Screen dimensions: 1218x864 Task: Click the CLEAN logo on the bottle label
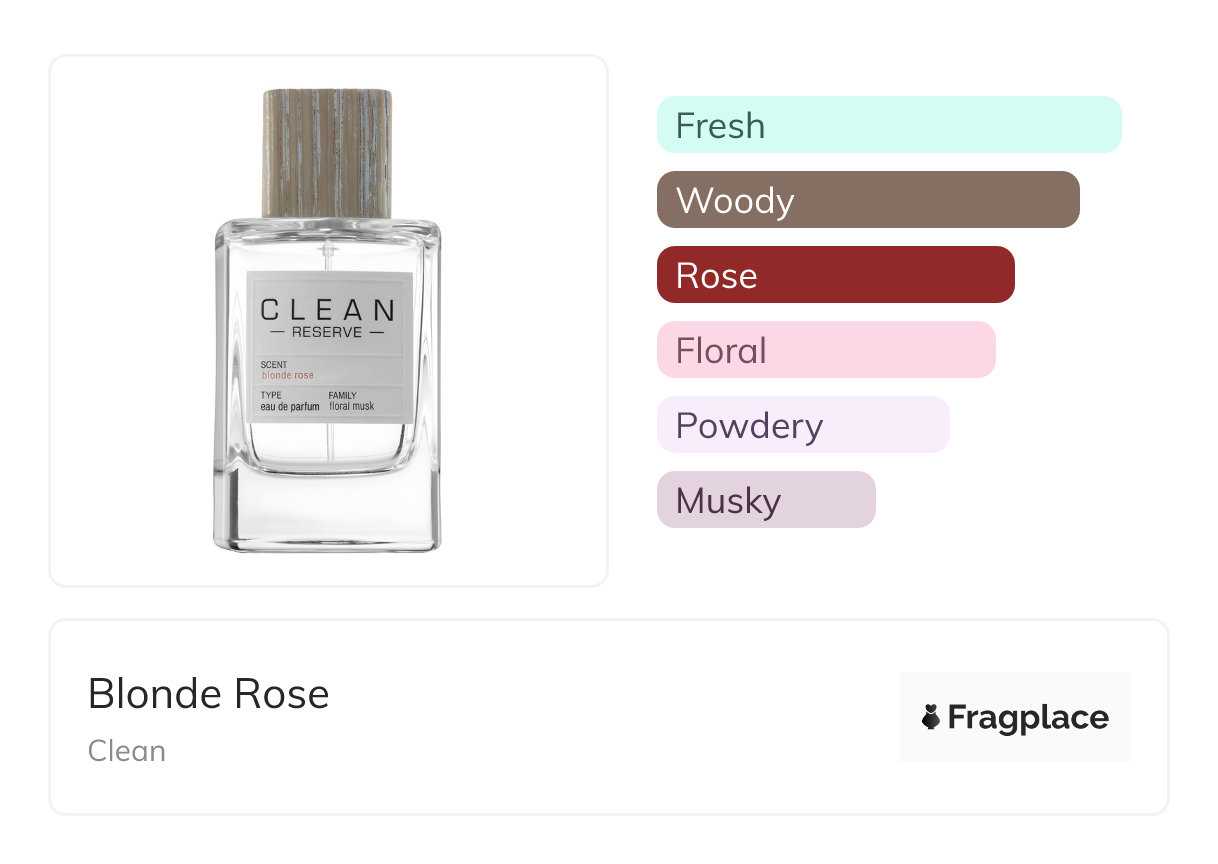pyautogui.click(x=328, y=309)
